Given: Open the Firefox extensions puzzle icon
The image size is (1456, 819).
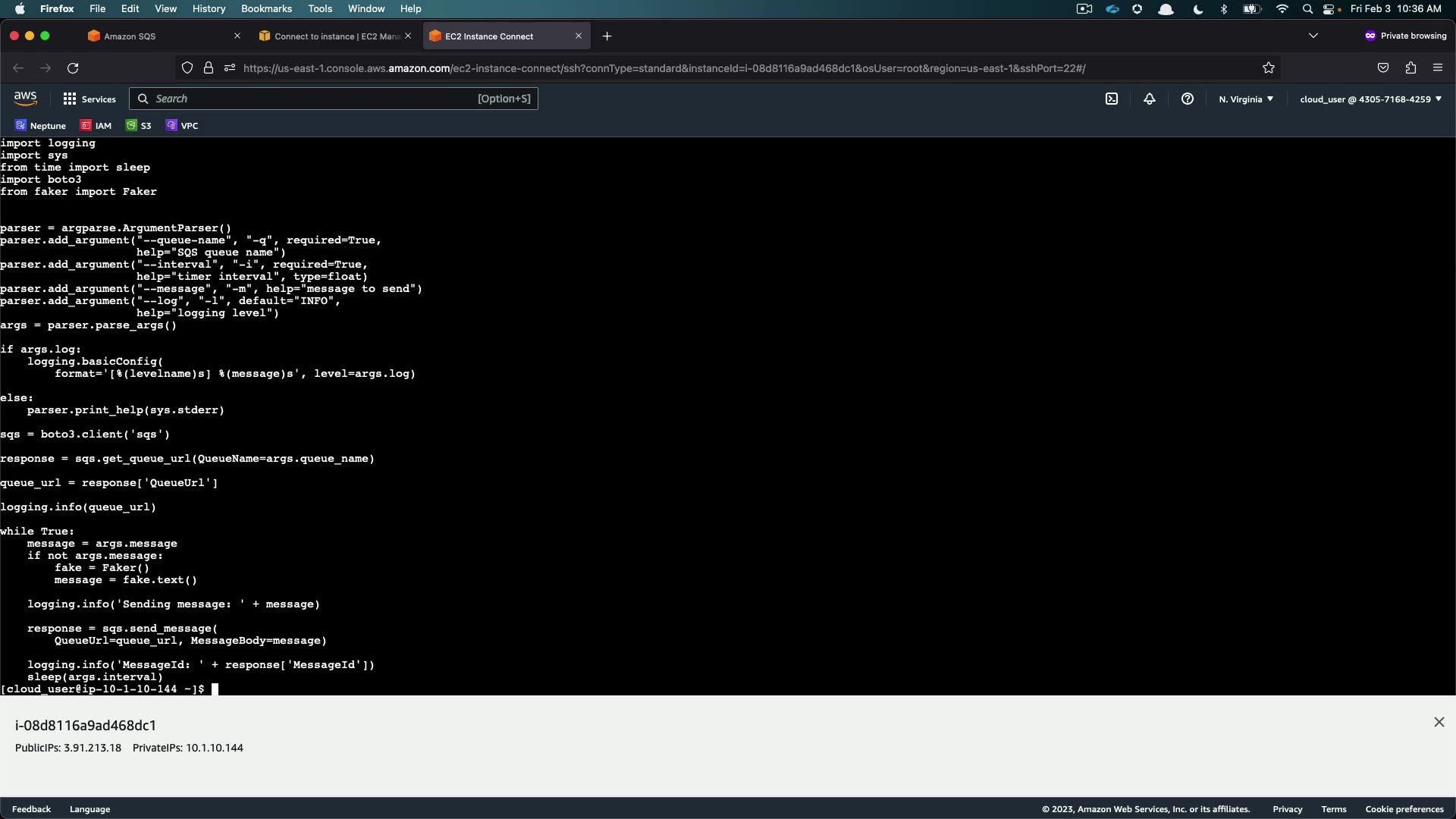Looking at the screenshot, I should coord(1410,68).
